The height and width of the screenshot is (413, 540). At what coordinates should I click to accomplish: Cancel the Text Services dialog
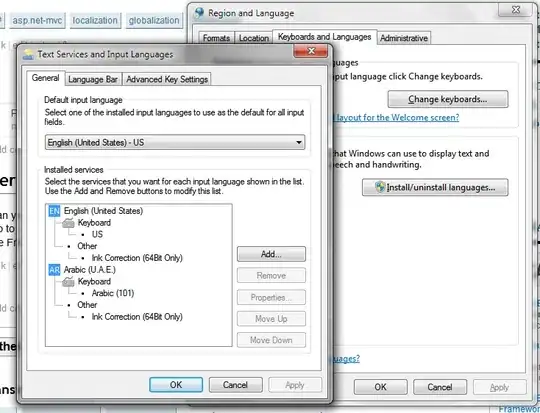click(x=235, y=384)
